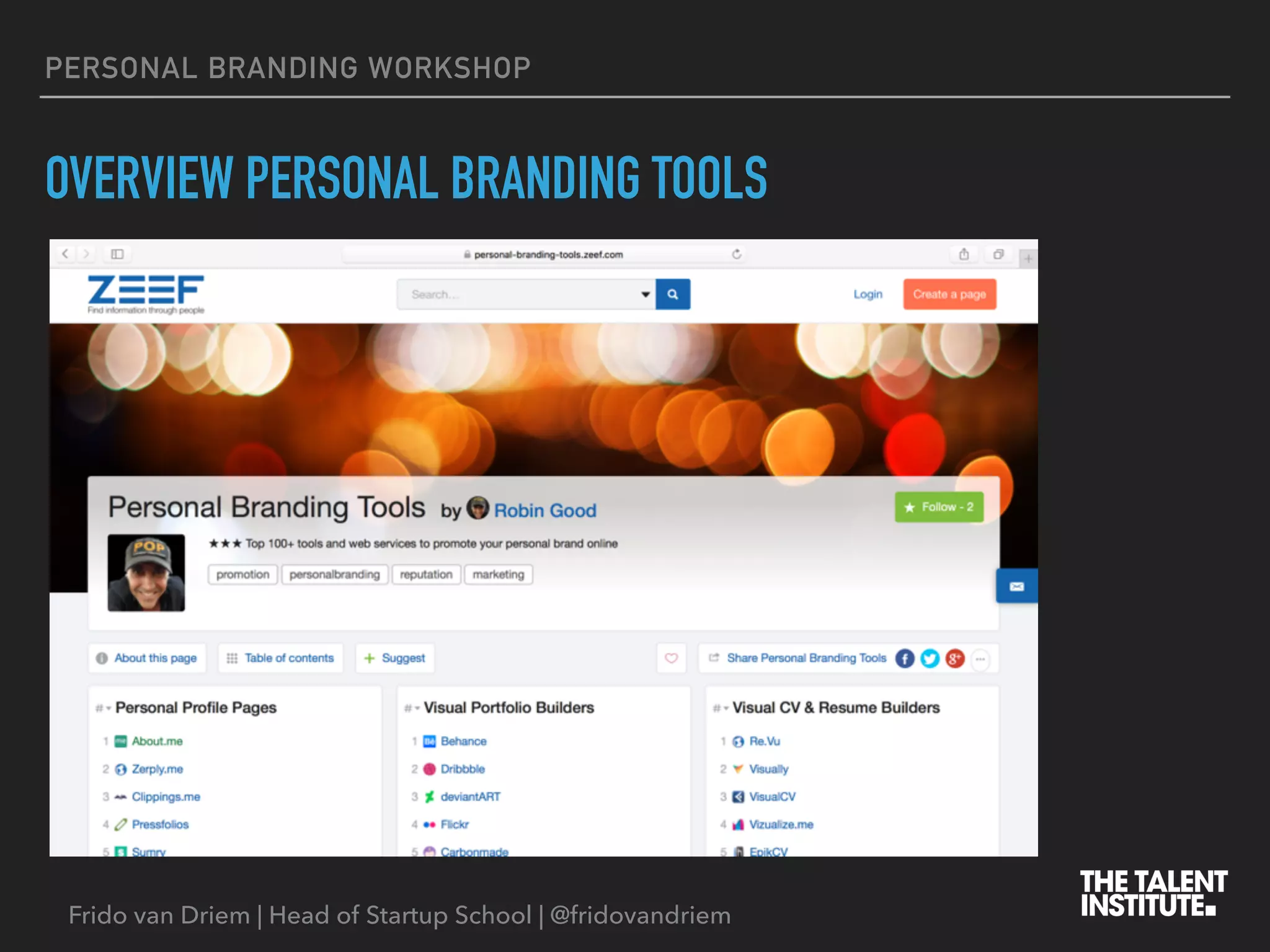This screenshot has width=1270, height=952.
Task: Expand Visual CV & Resume Builders block menu
Action: pos(721,708)
